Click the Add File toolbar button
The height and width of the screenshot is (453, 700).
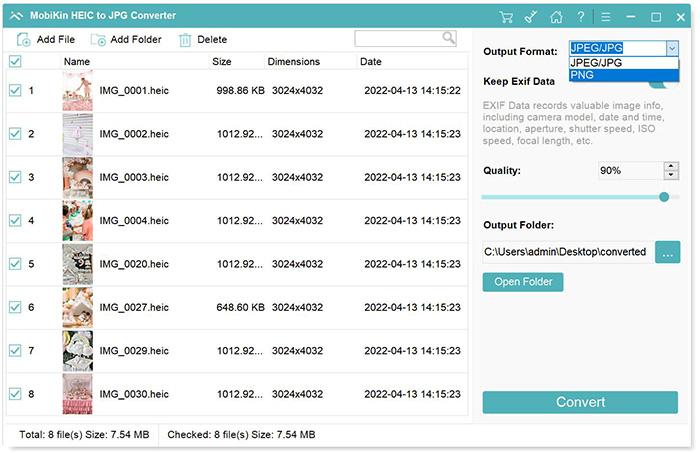(x=46, y=40)
